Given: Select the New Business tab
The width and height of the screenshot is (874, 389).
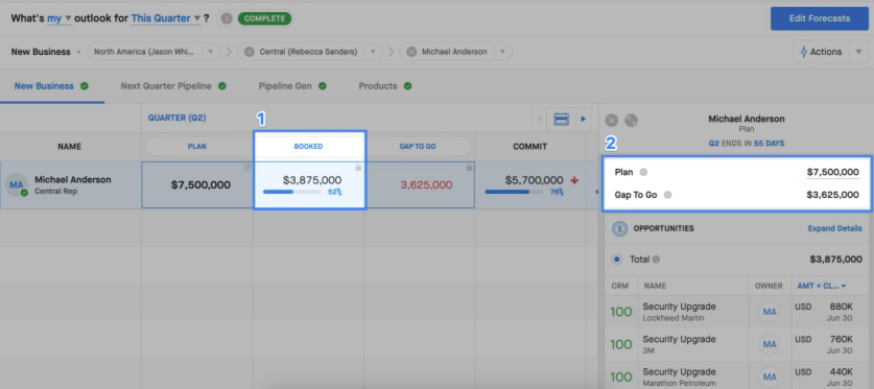Looking at the screenshot, I should pos(51,86).
